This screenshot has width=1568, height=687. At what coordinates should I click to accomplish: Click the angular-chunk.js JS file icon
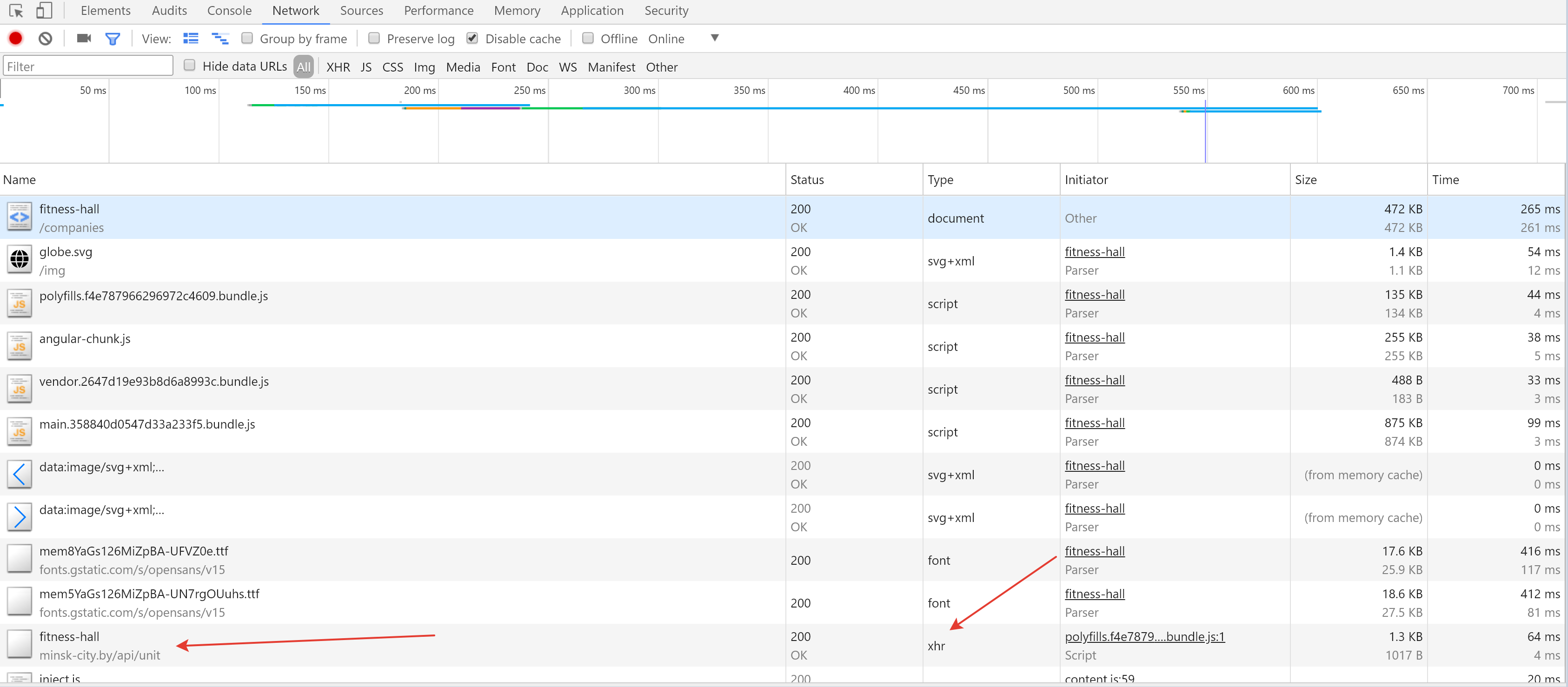click(20, 346)
